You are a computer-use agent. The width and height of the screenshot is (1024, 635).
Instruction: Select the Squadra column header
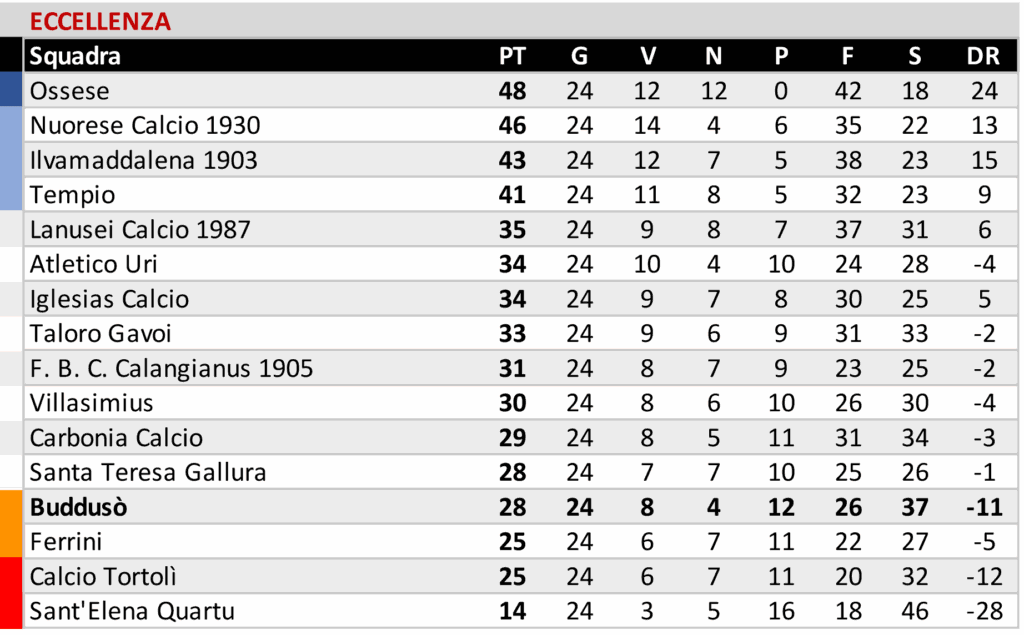tap(75, 56)
